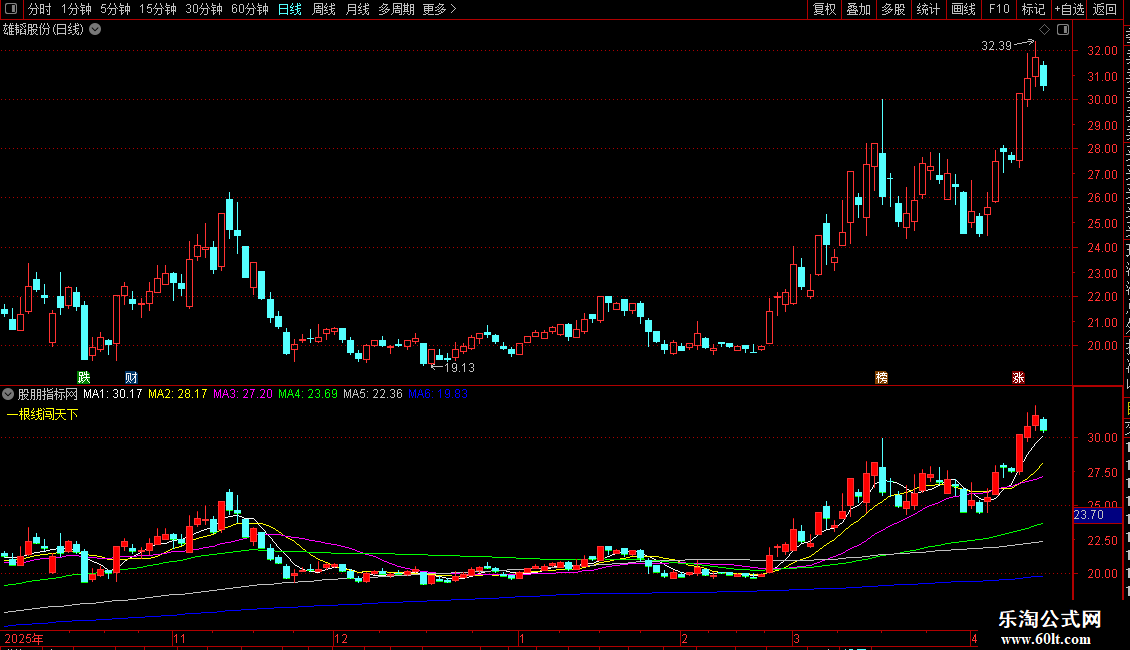1130x650 pixels.
Task: Add stock via +自选 button
Action: pos(1069,9)
